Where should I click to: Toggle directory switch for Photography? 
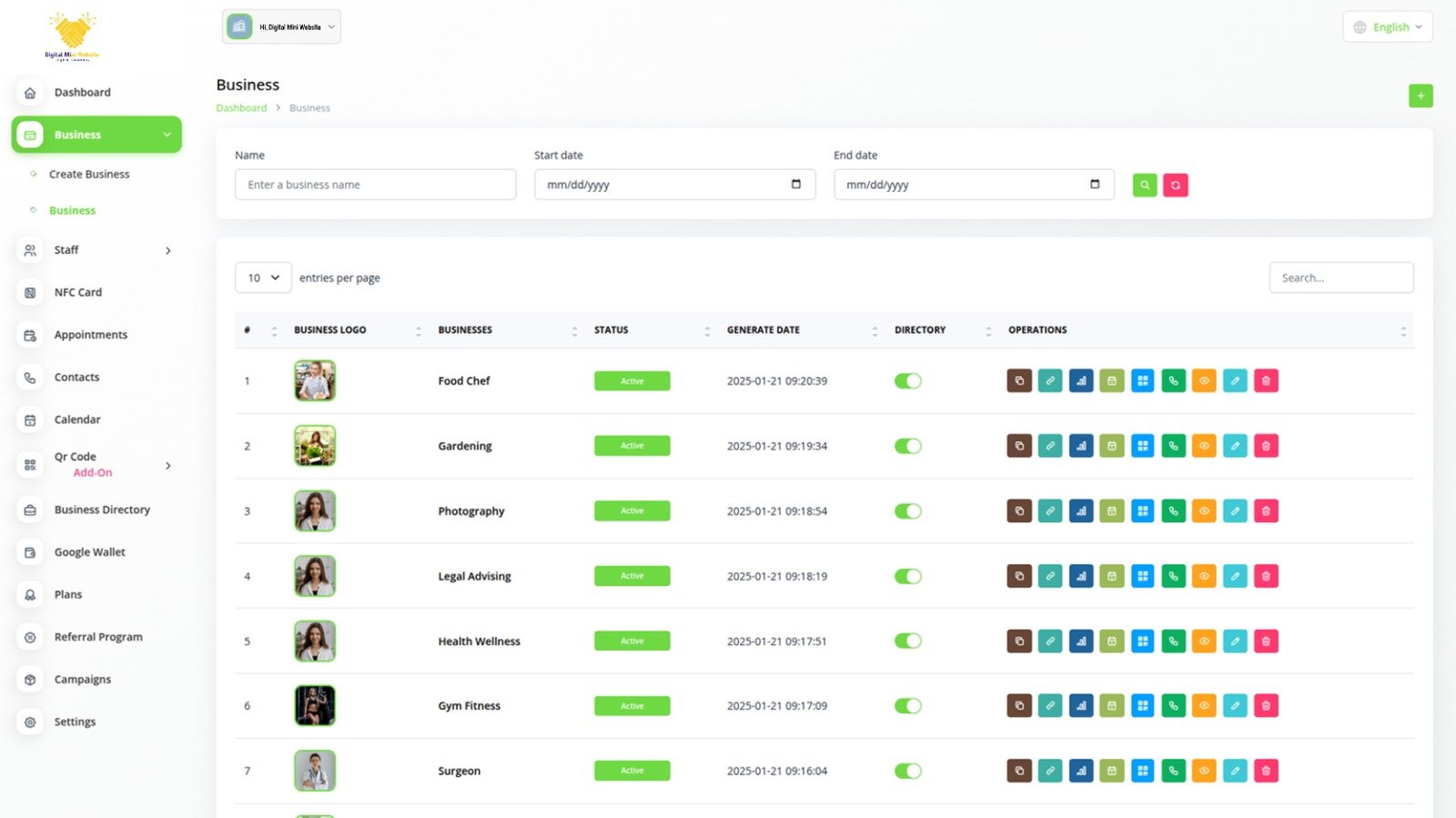coord(908,510)
